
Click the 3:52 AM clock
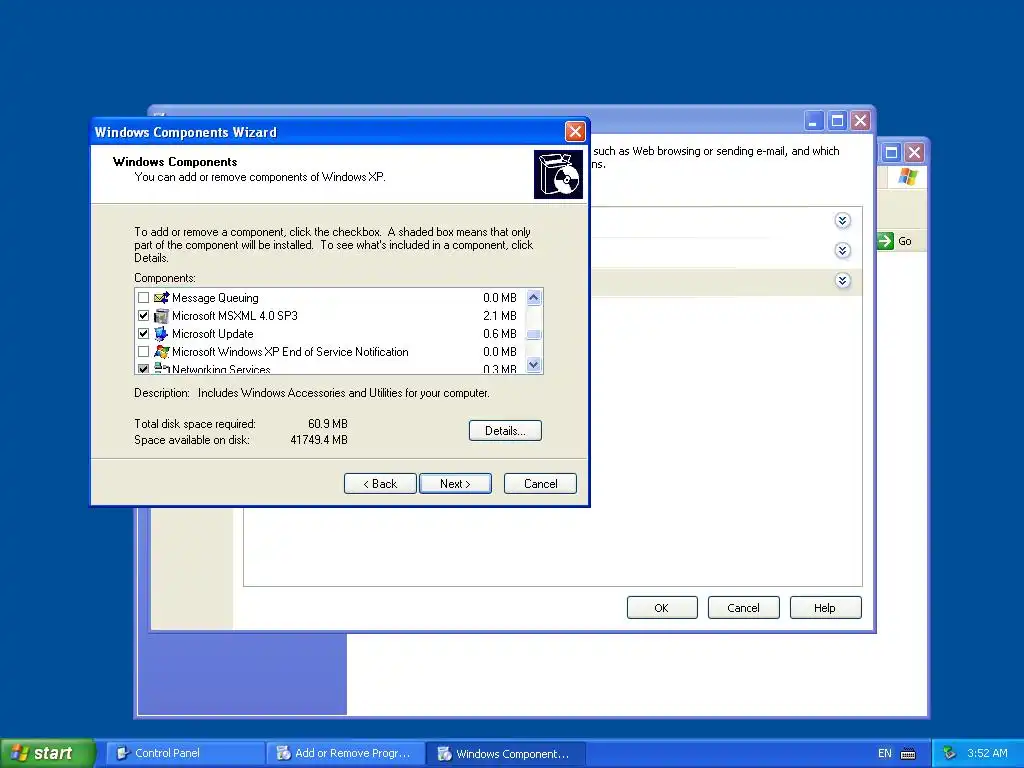(x=987, y=753)
